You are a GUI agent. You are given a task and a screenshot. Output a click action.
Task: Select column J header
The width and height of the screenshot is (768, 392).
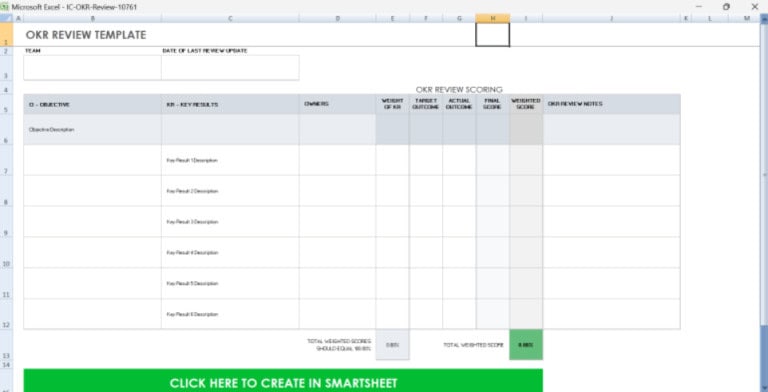pos(611,18)
